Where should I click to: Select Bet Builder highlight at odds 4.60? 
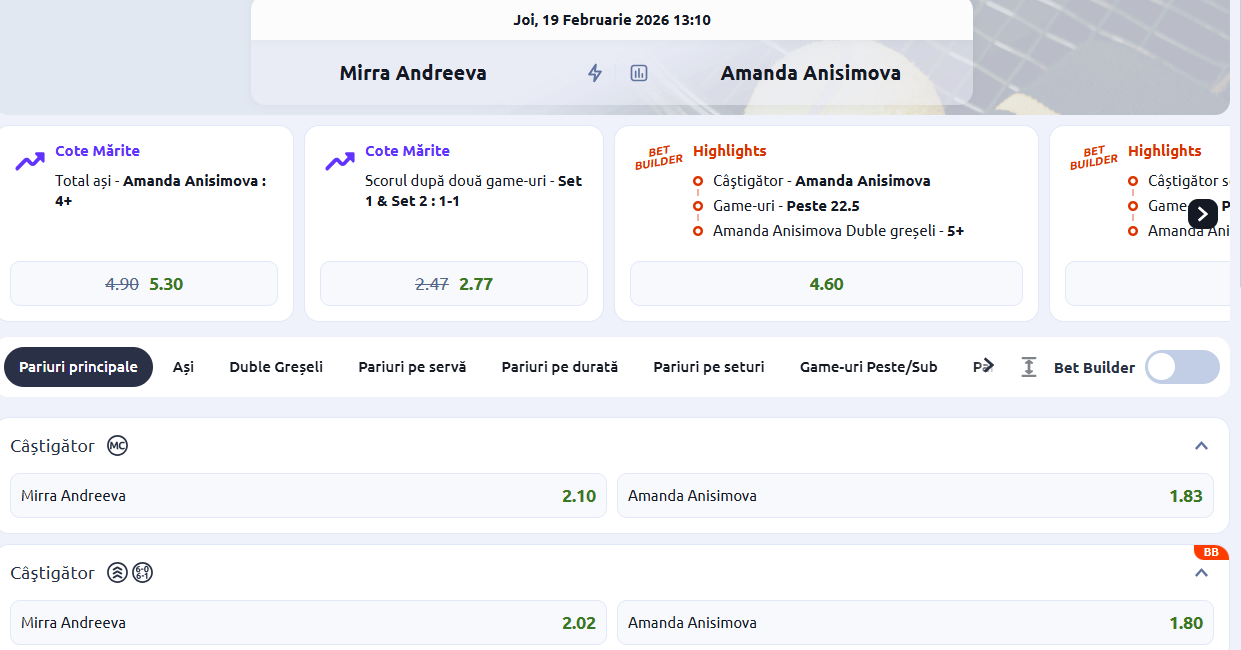[x=826, y=284]
